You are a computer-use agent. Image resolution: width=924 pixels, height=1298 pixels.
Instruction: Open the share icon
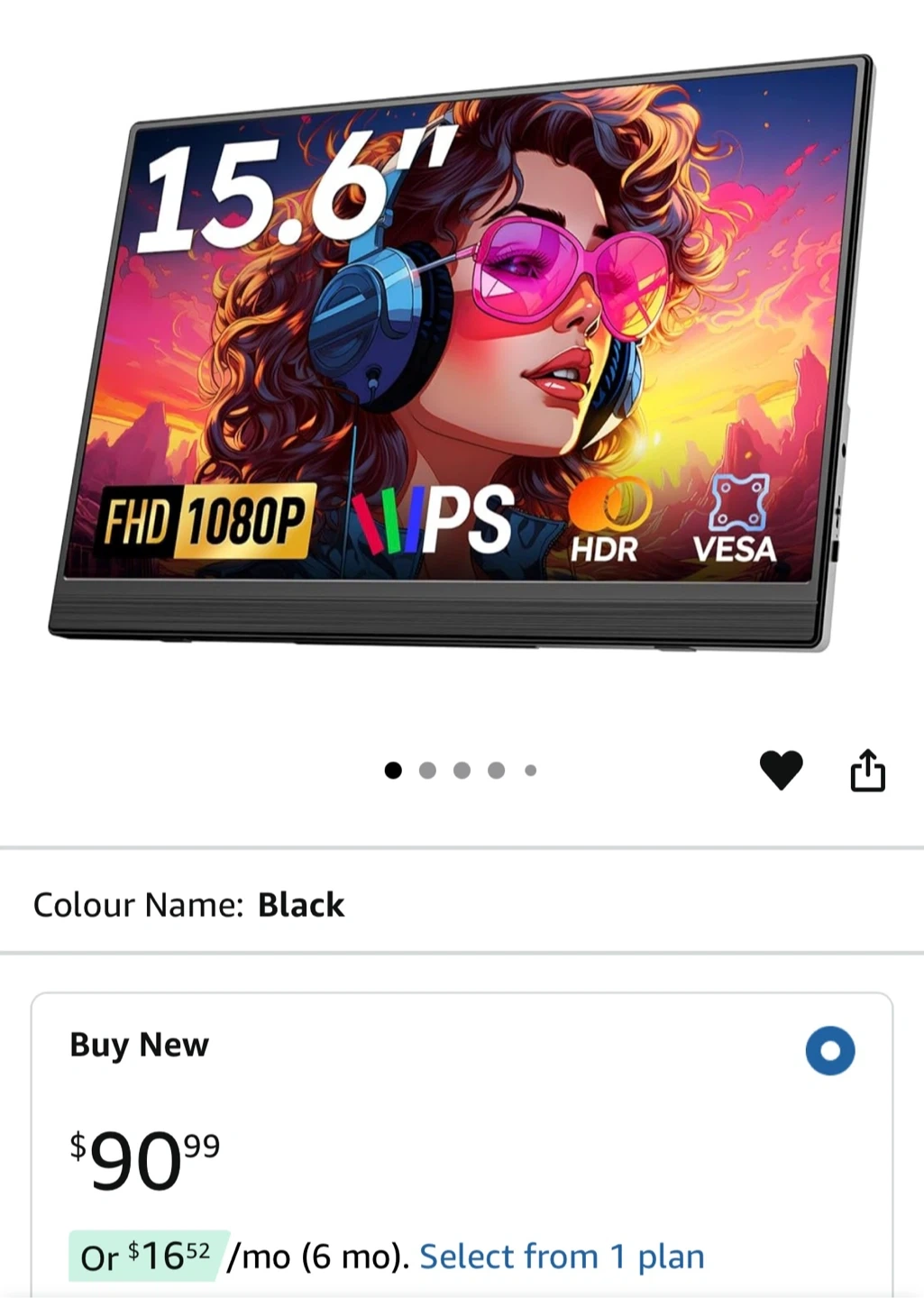(x=867, y=771)
